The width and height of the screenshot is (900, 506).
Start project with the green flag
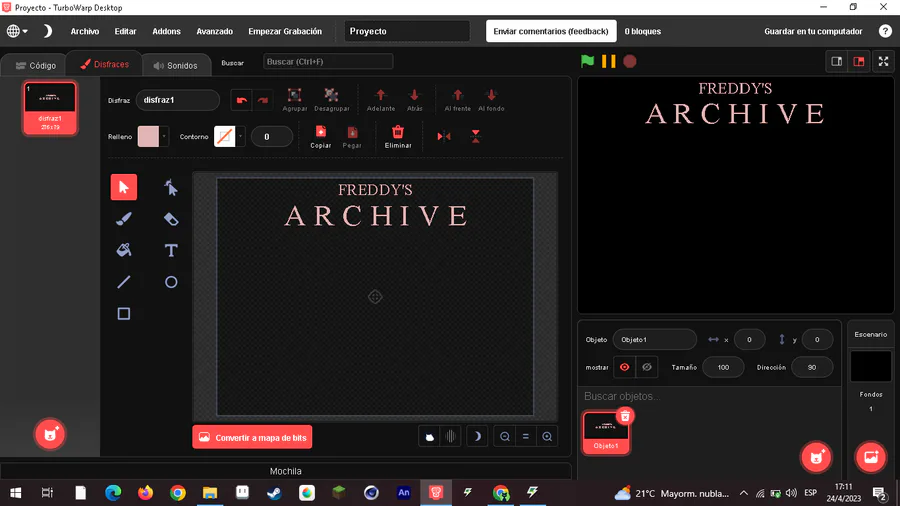tap(587, 61)
